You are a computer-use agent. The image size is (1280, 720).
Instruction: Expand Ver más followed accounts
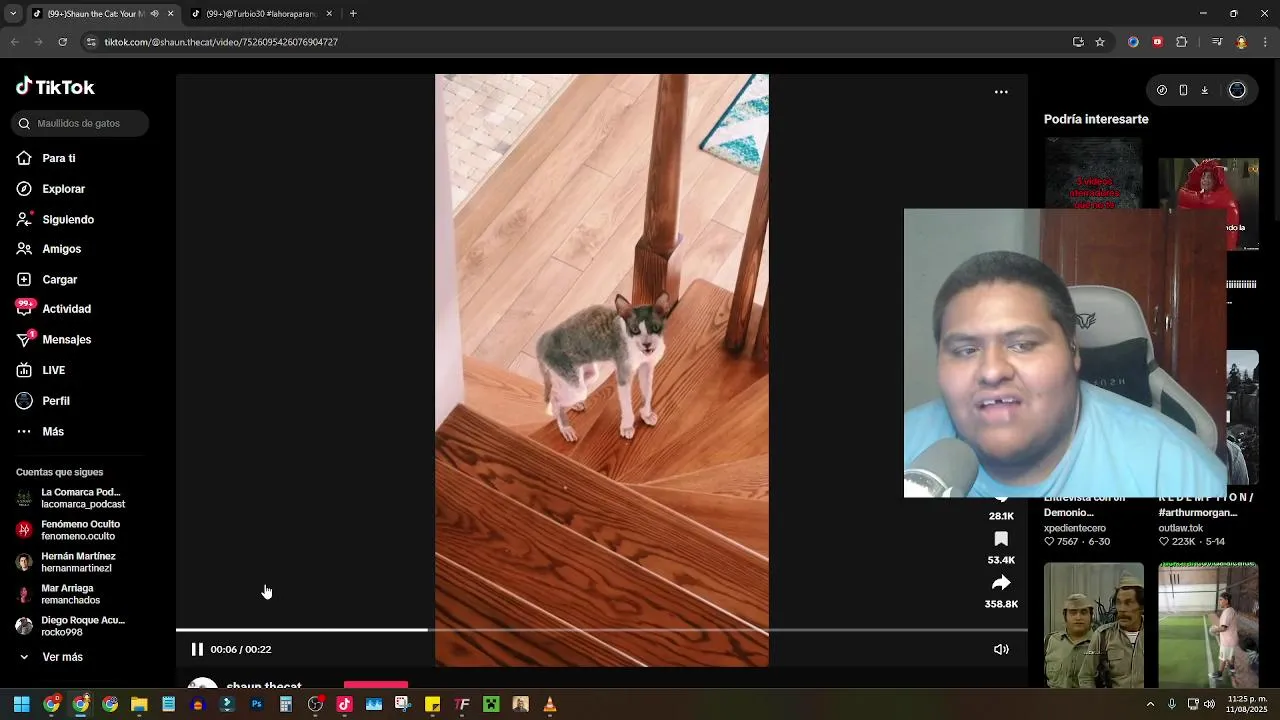51,657
